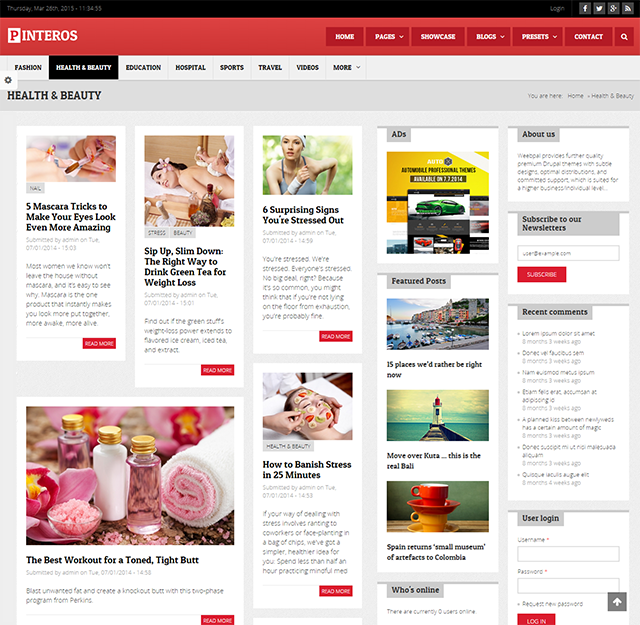Open the Twitter social icon
This screenshot has height=625, width=640.
point(599,8)
